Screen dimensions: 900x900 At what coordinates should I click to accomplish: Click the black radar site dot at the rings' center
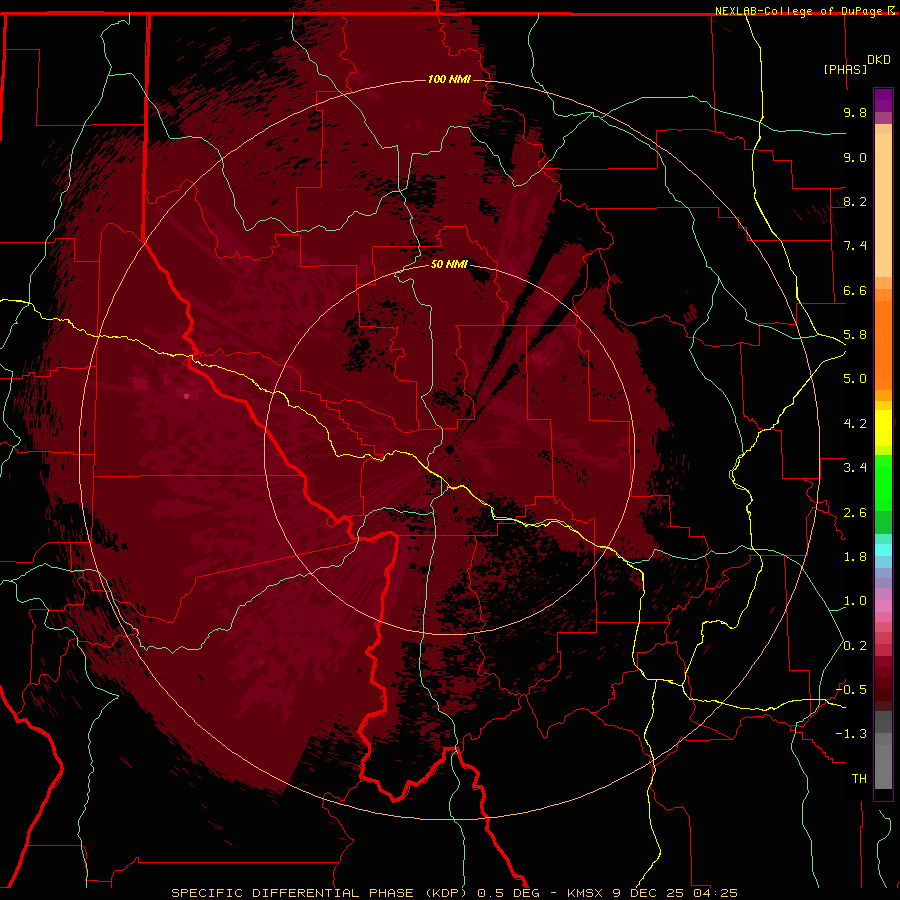point(449,449)
